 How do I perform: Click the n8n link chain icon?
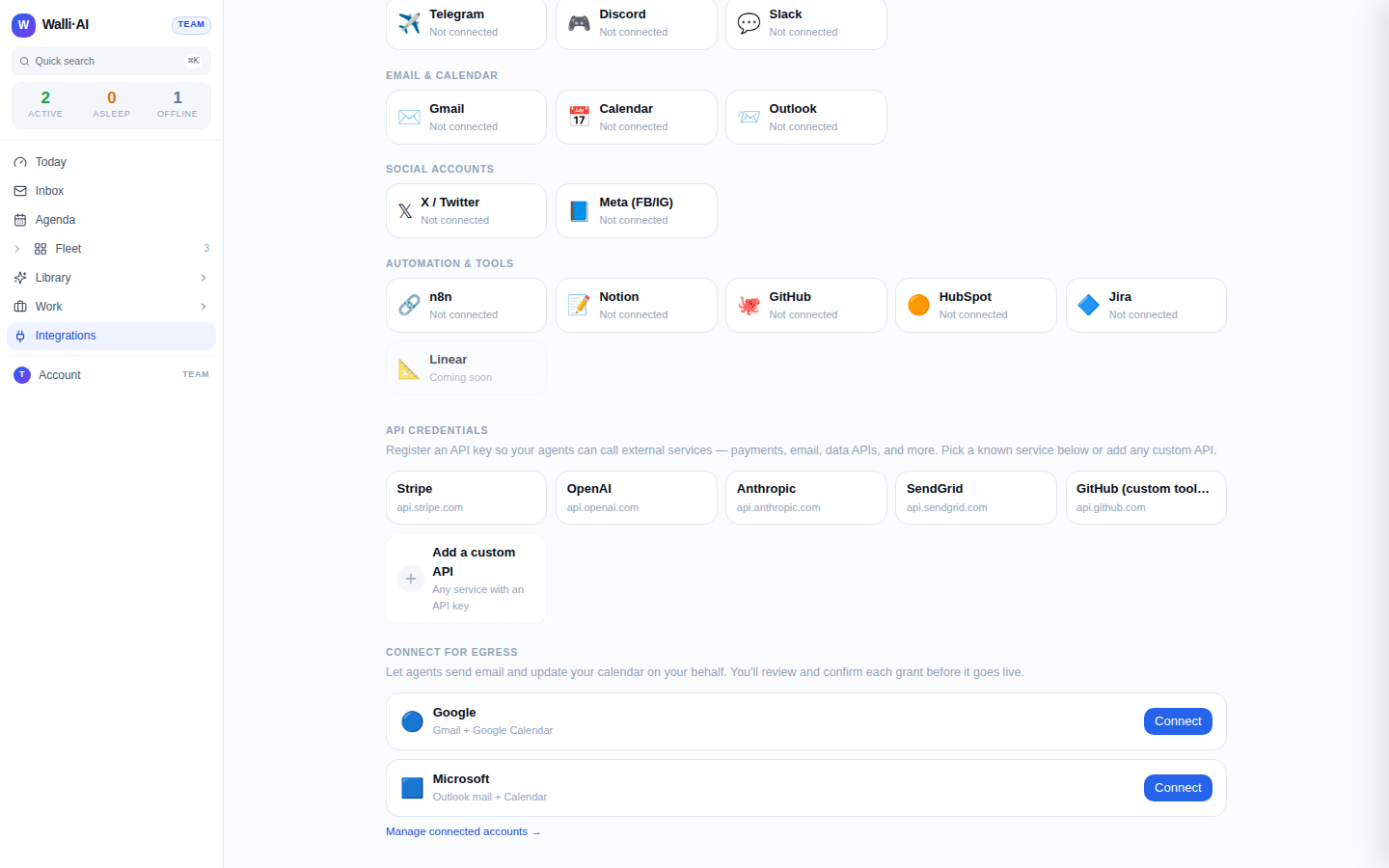409,306
